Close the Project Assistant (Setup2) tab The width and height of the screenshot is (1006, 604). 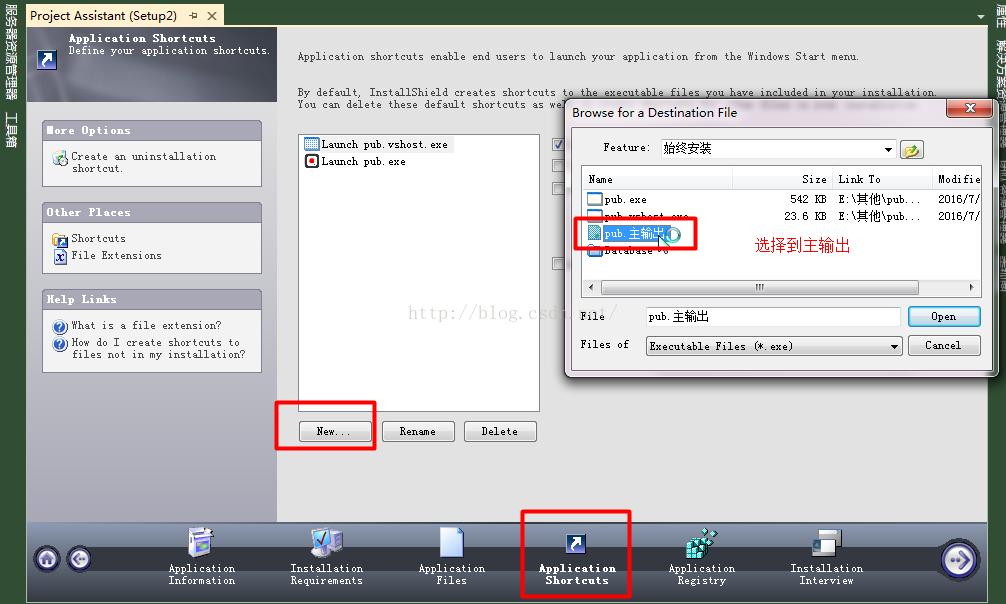click(212, 15)
